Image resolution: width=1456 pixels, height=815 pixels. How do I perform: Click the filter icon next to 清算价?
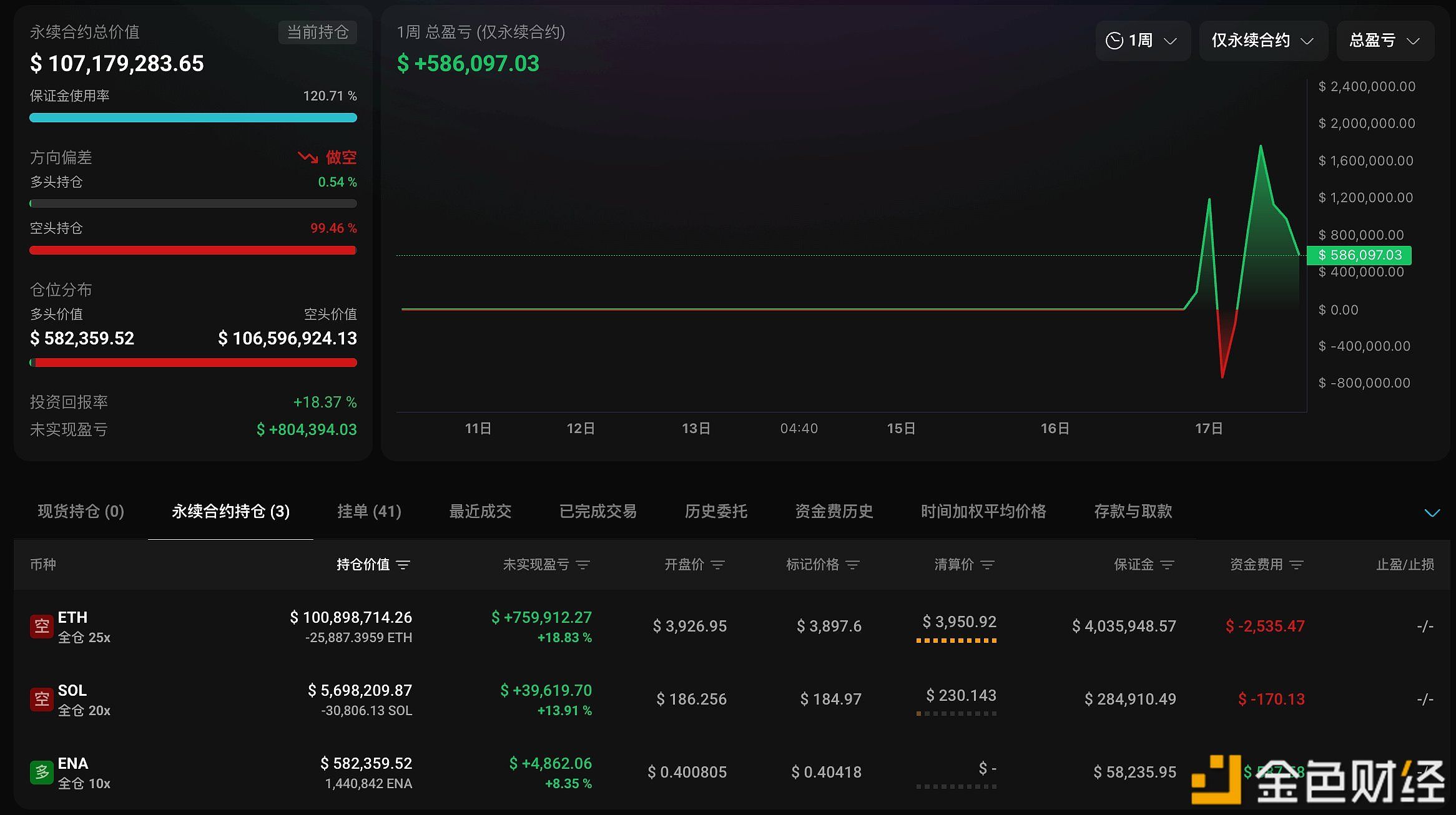tap(987, 565)
